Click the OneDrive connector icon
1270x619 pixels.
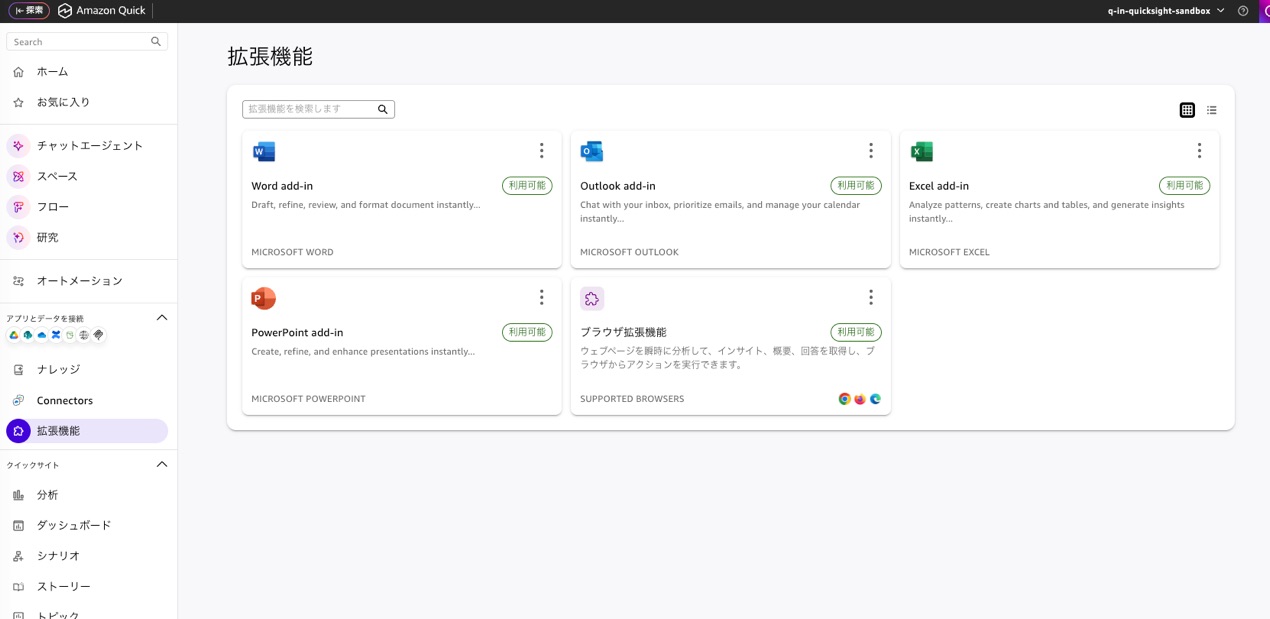point(42,335)
